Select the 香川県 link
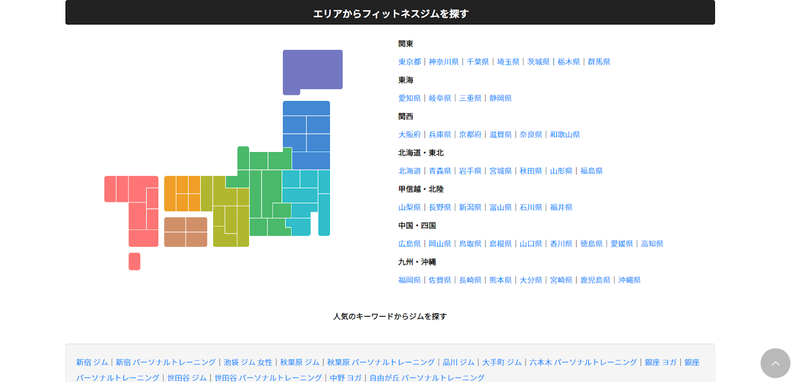This screenshot has width=800, height=382. click(x=561, y=244)
